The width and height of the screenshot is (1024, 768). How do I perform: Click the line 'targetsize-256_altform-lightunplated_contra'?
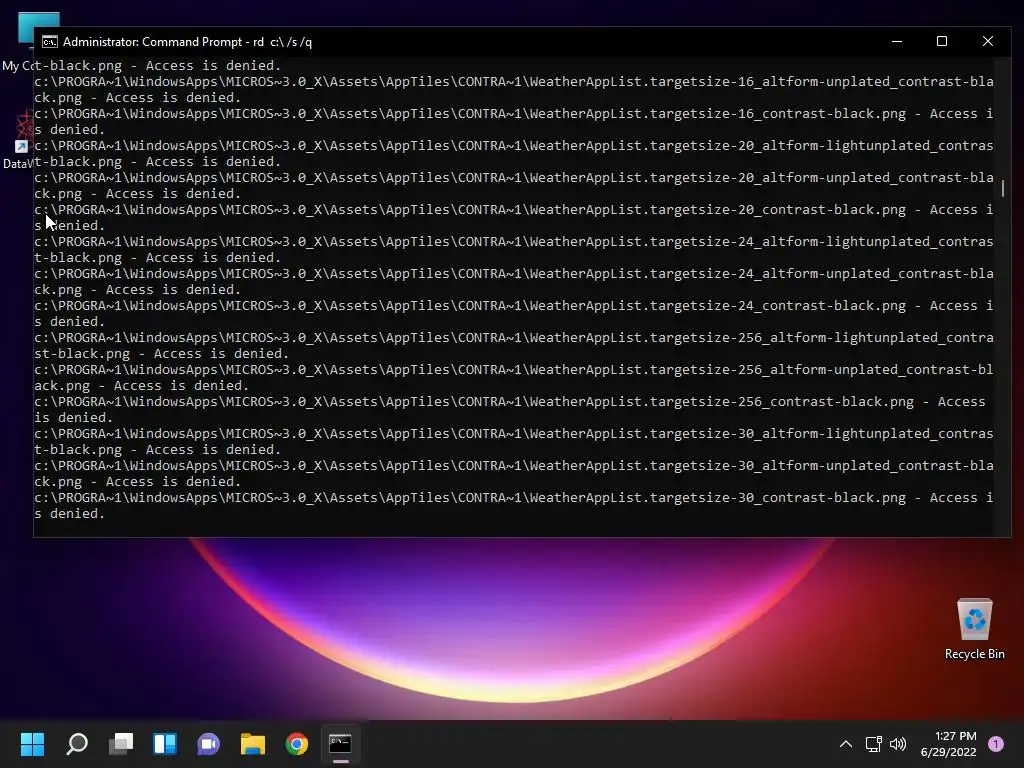click(822, 338)
